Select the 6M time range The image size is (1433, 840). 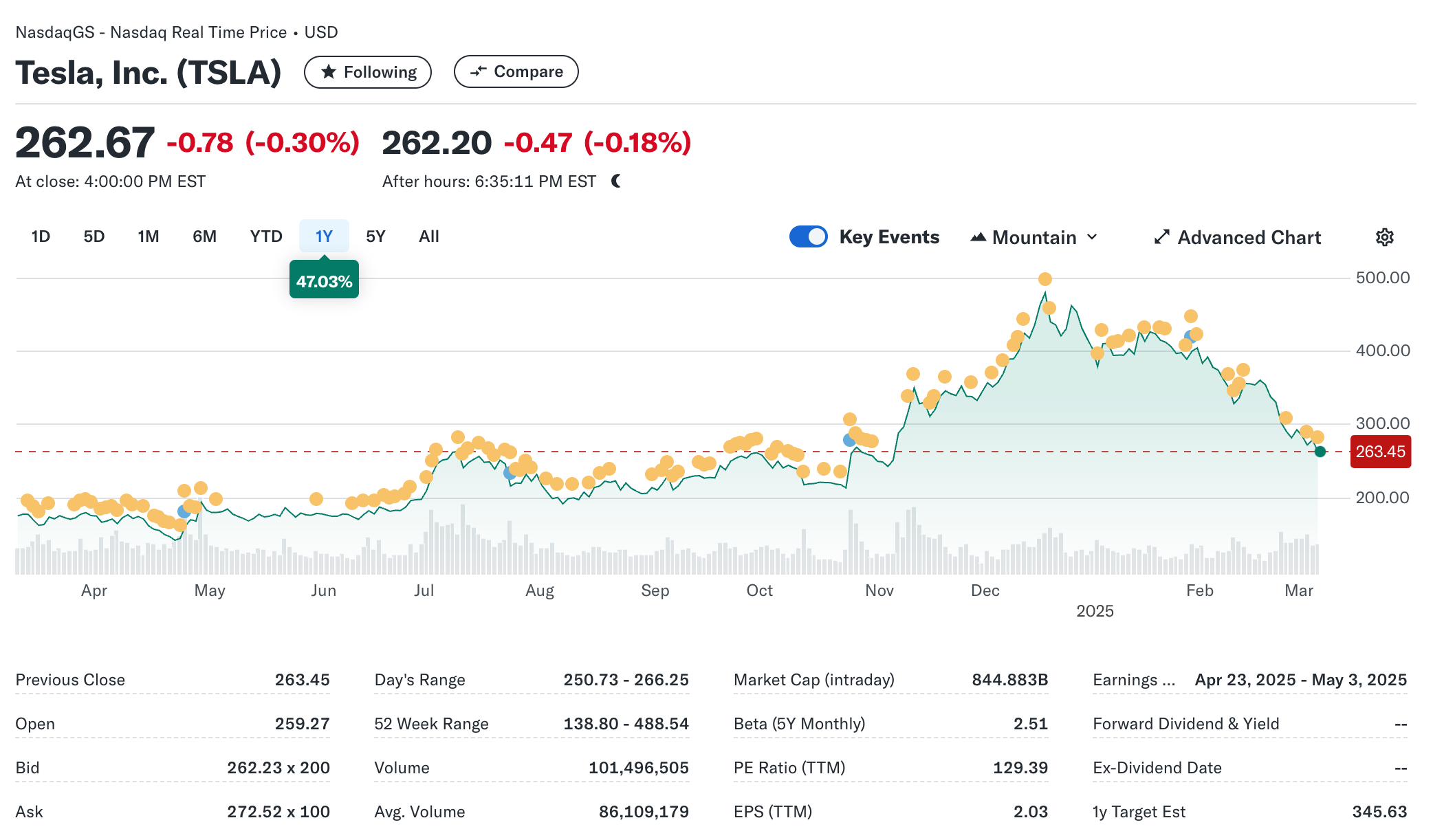coord(204,236)
